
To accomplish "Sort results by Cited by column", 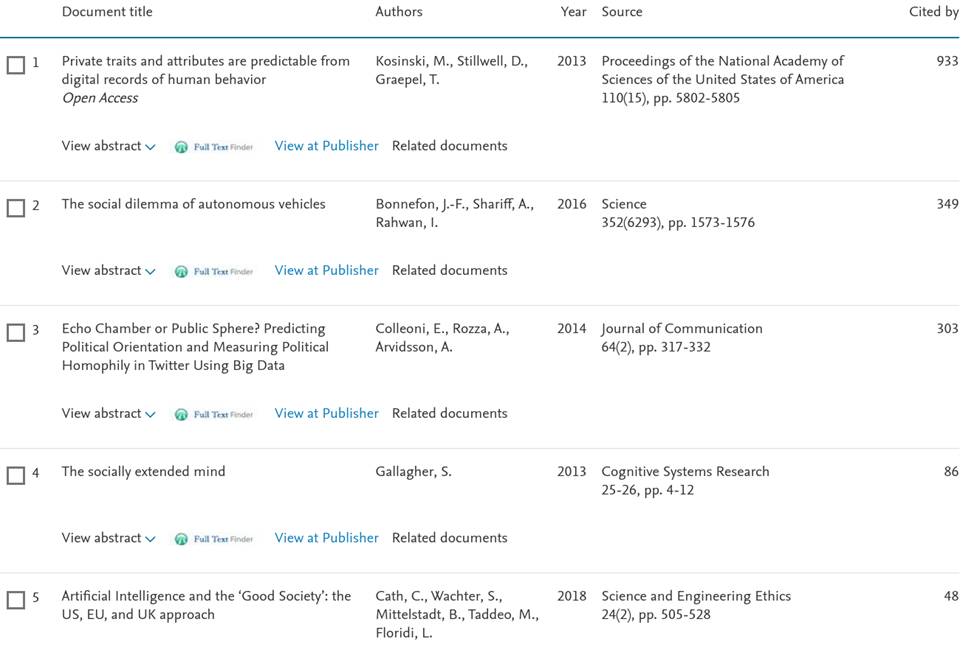I will [933, 12].
